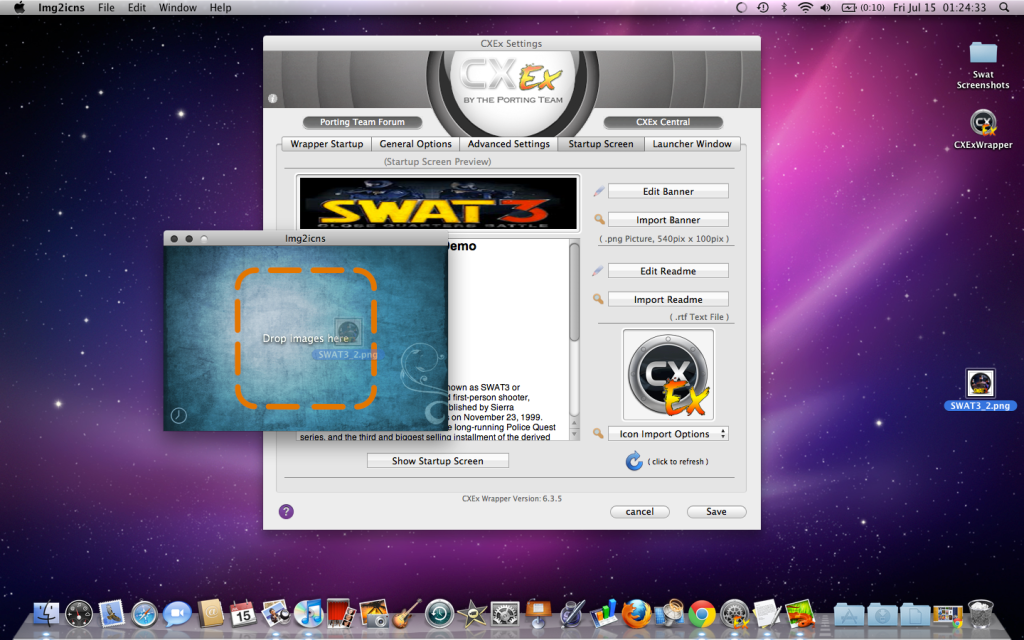Click the Import Banner button
Image resolution: width=1024 pixels, height=640 pixels.
coord(668,220)
